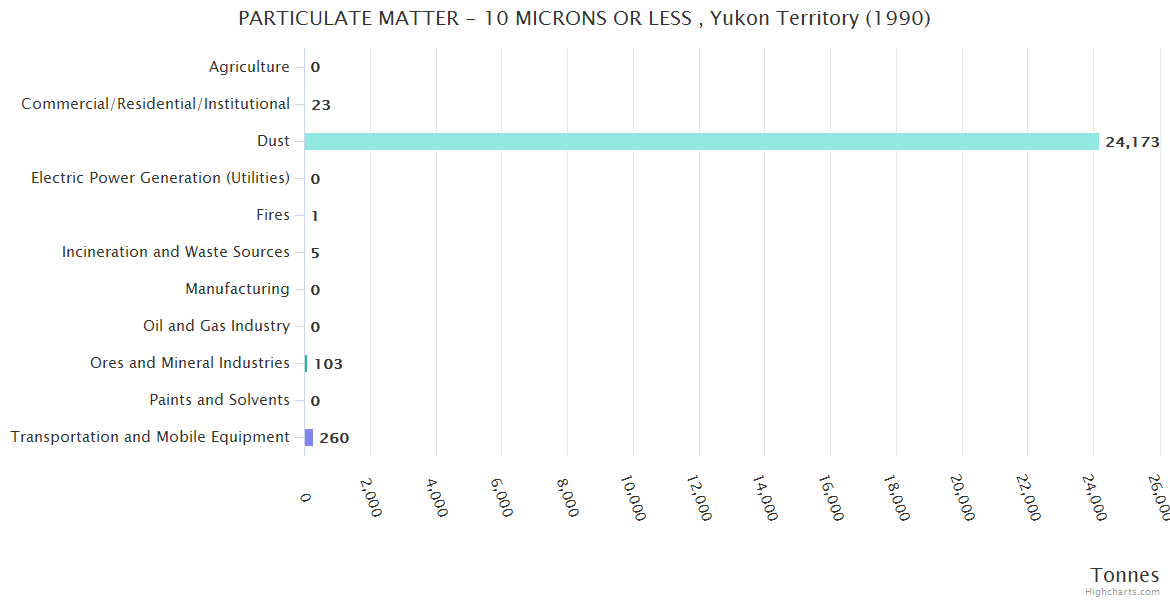Click the 12,000 tick label on the axis
Viewport: 1170px width, 600px height.
[699, 498]
